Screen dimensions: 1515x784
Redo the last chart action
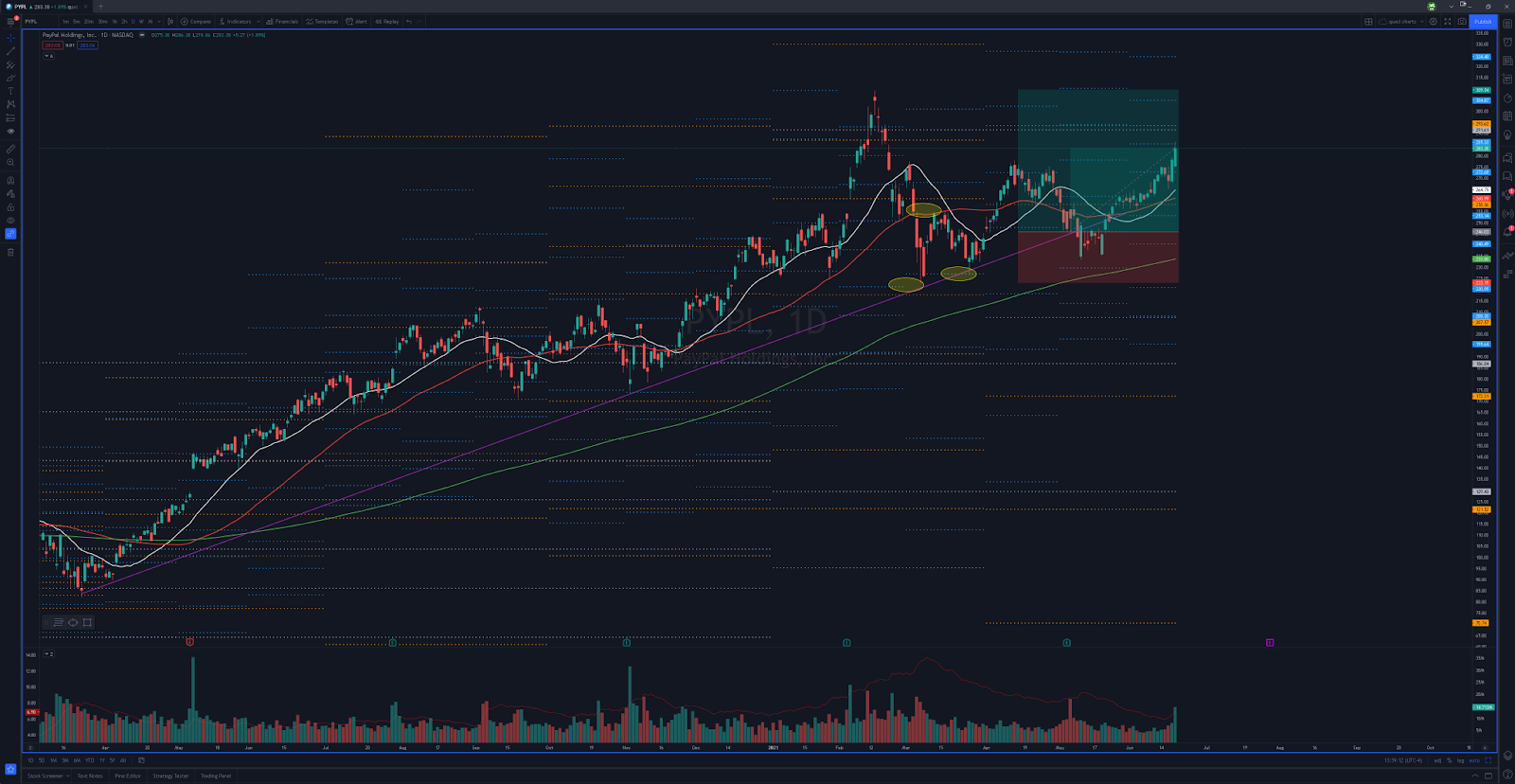point(419,21)
